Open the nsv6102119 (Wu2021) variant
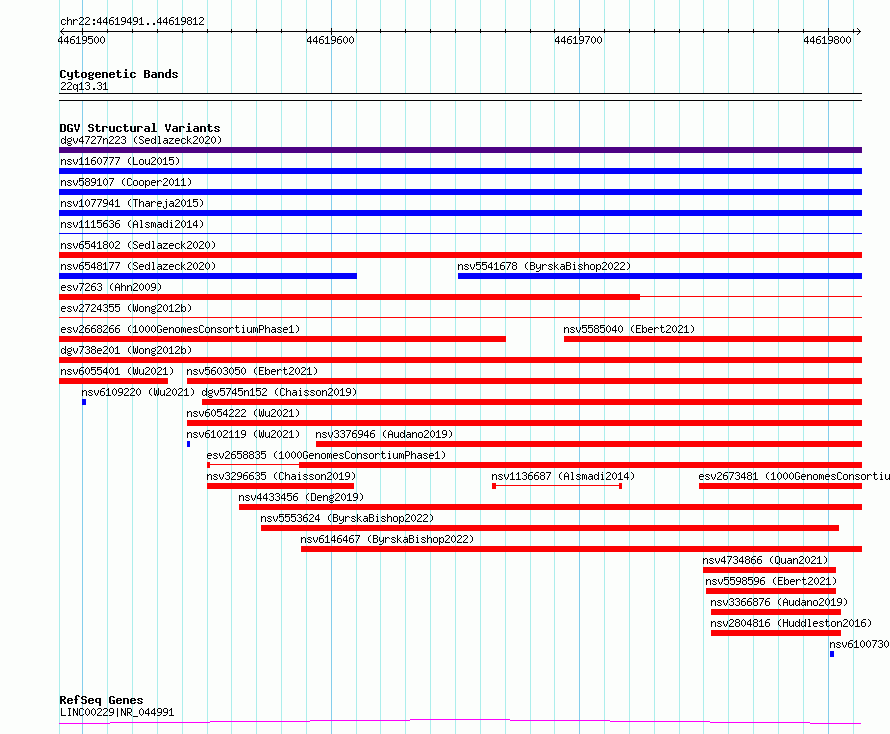 click(x=243, y=434)
